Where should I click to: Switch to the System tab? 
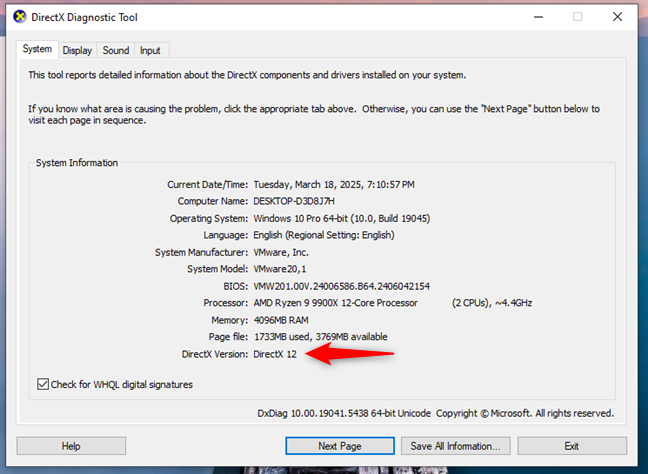[37, 49]
